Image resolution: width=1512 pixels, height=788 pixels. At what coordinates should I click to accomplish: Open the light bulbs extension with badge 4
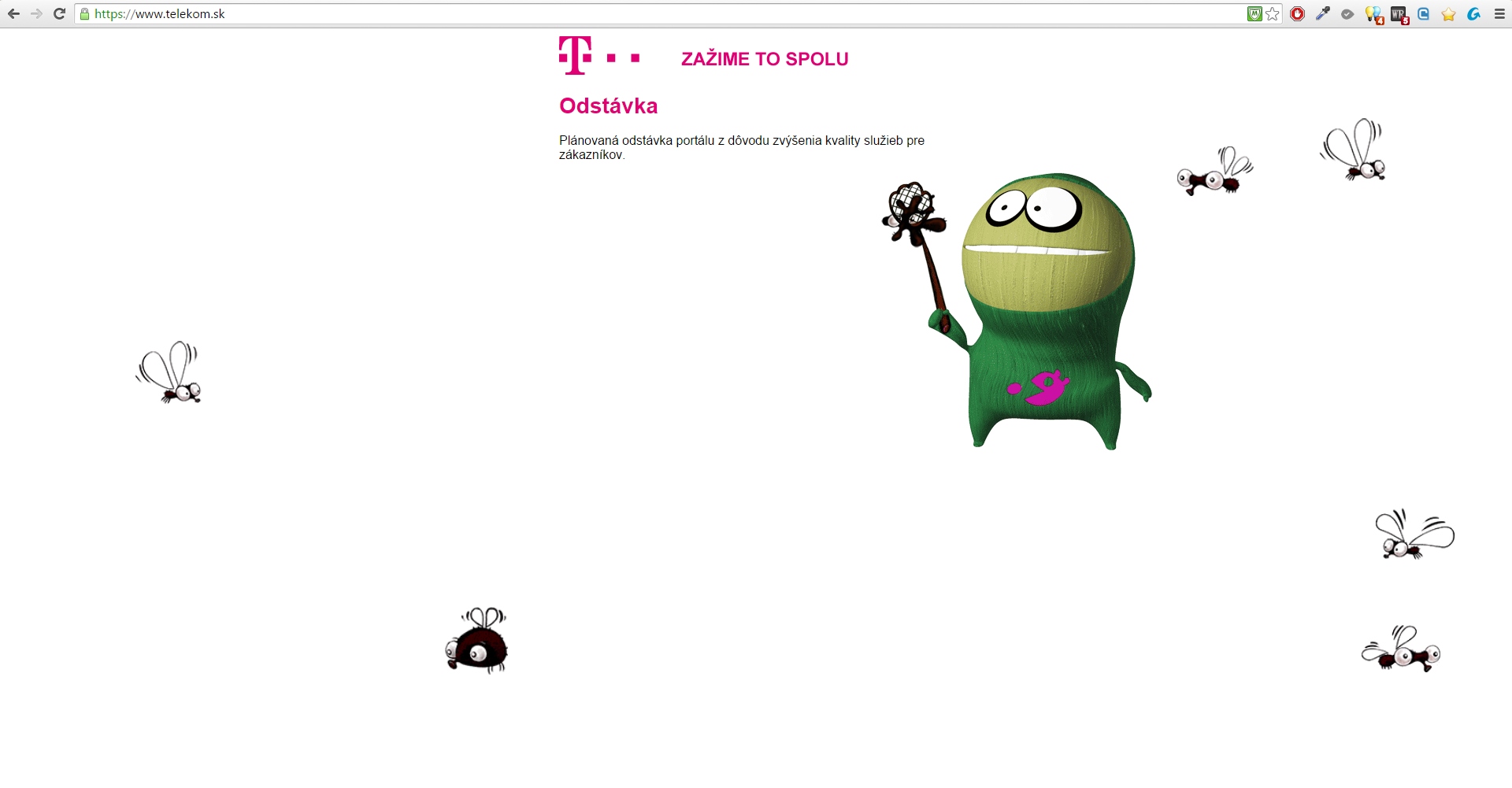coord(1374,15)
